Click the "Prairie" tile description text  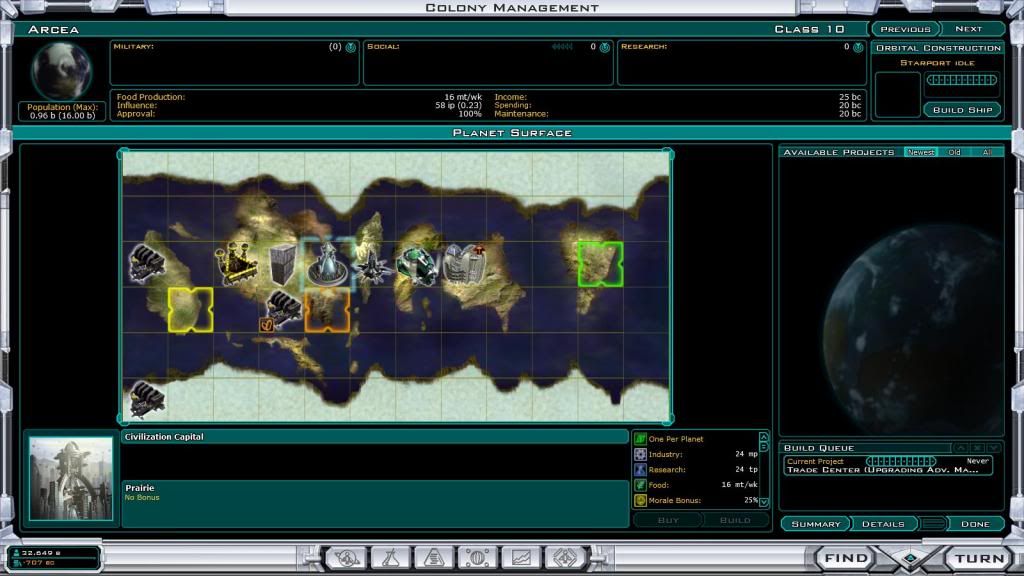[x=140, y=488]
